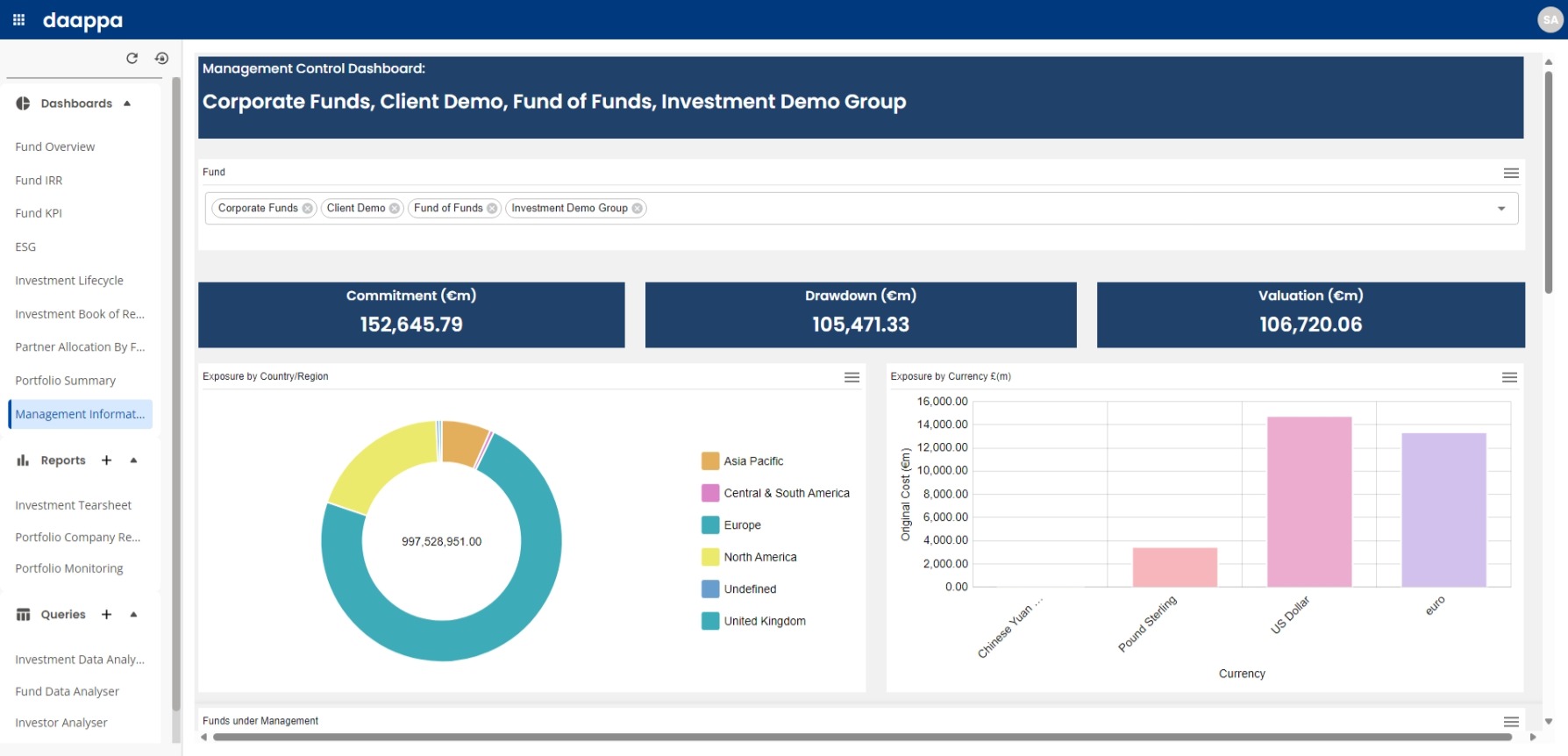Screen dimensions: 1568x756
Task: Open the Fund Data Analyser query
Action: point(67,692)
